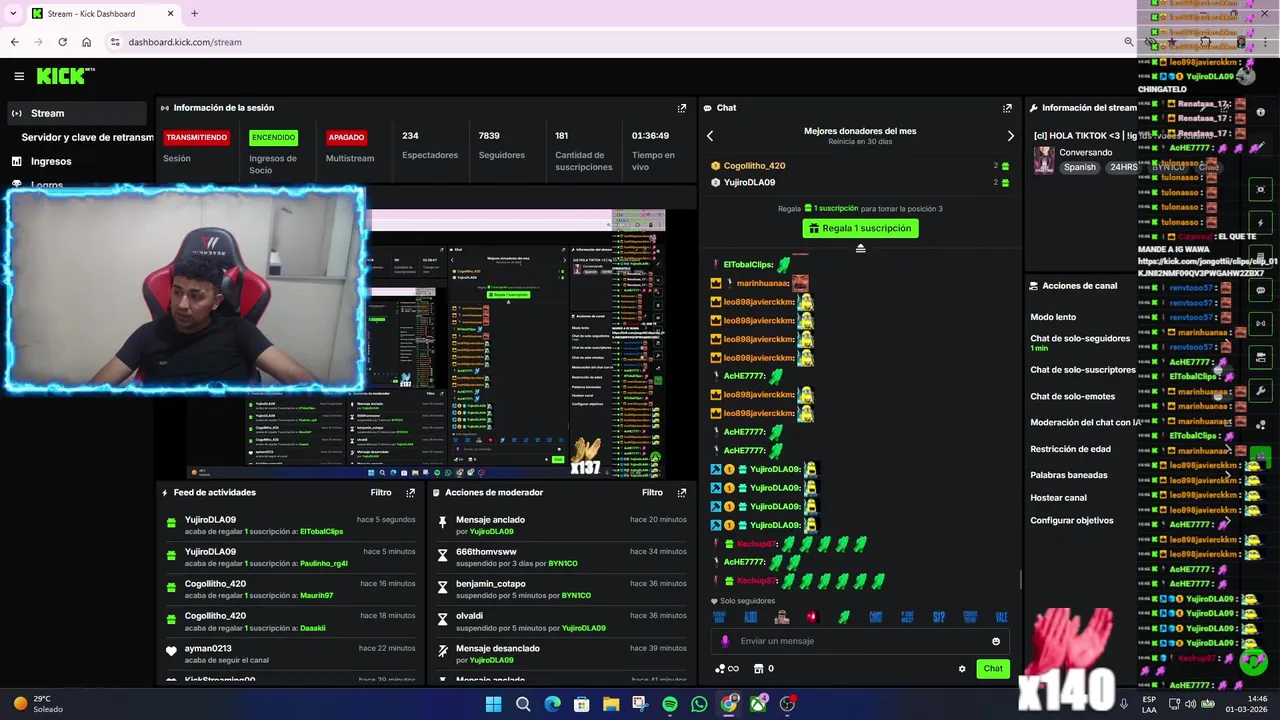Click the Spanish stream tag
Viewport: 1280px width, 720px height.
1080,168
